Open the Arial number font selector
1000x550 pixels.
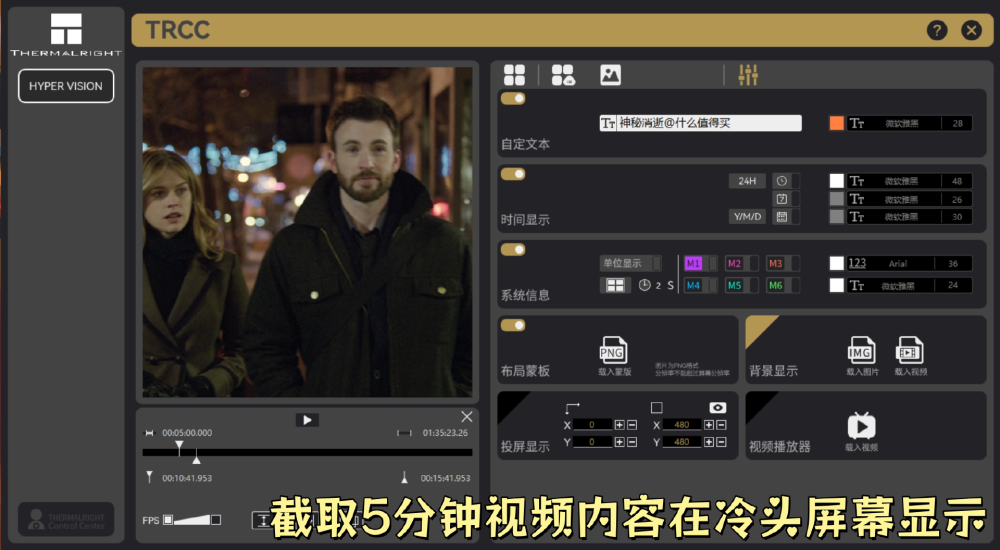tap(909, 263)
